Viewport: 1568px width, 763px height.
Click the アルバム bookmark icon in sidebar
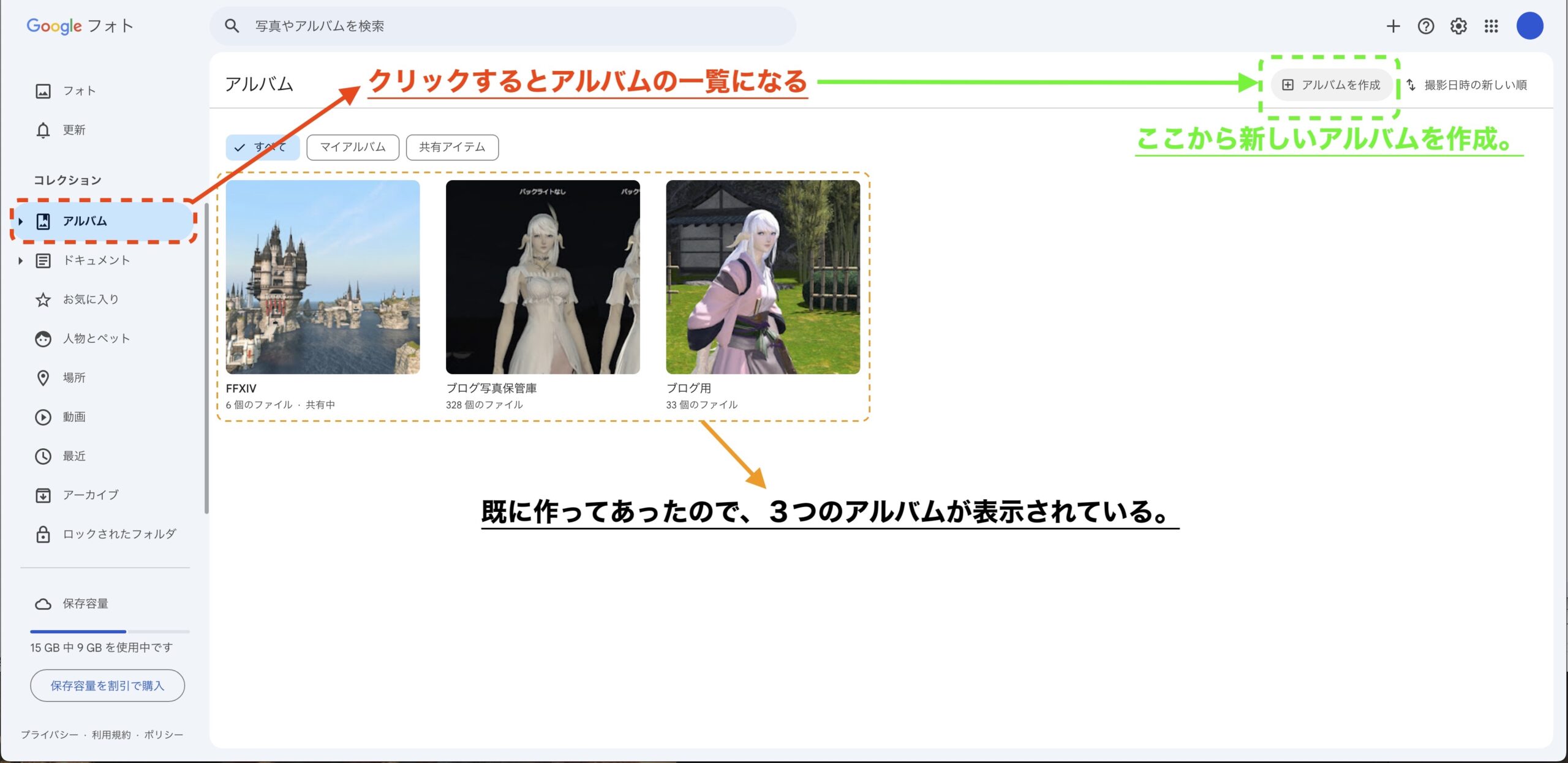point(43,221)
